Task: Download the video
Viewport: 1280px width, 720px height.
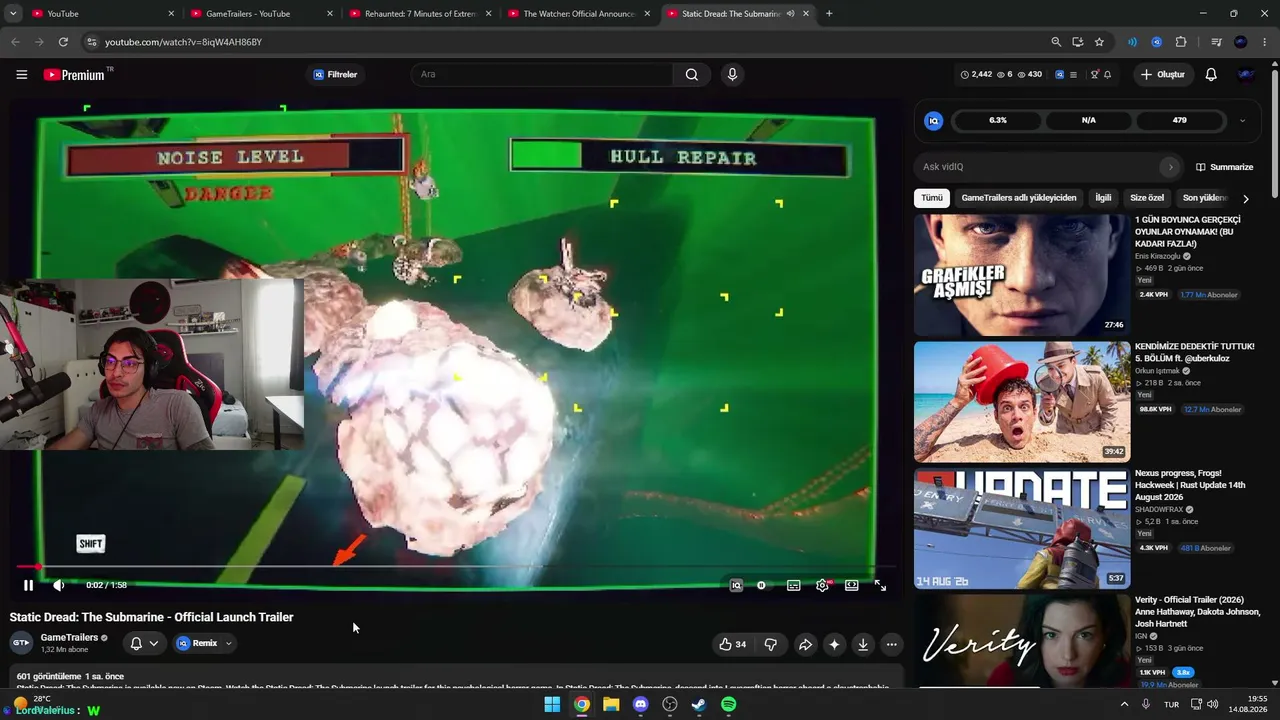Action: click(863, 645)
